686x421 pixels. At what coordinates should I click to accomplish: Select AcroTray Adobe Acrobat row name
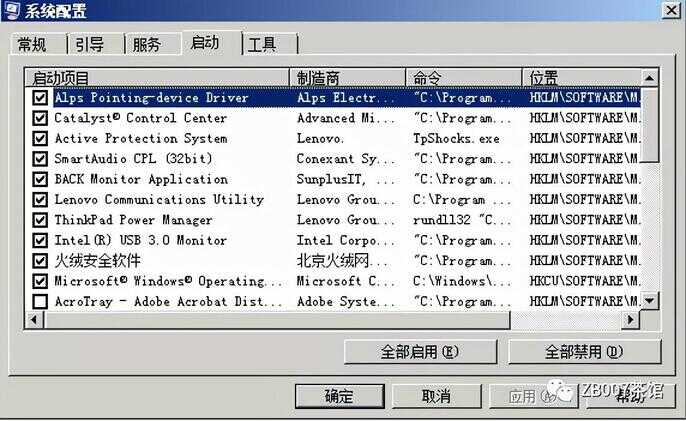coord(168,302)
